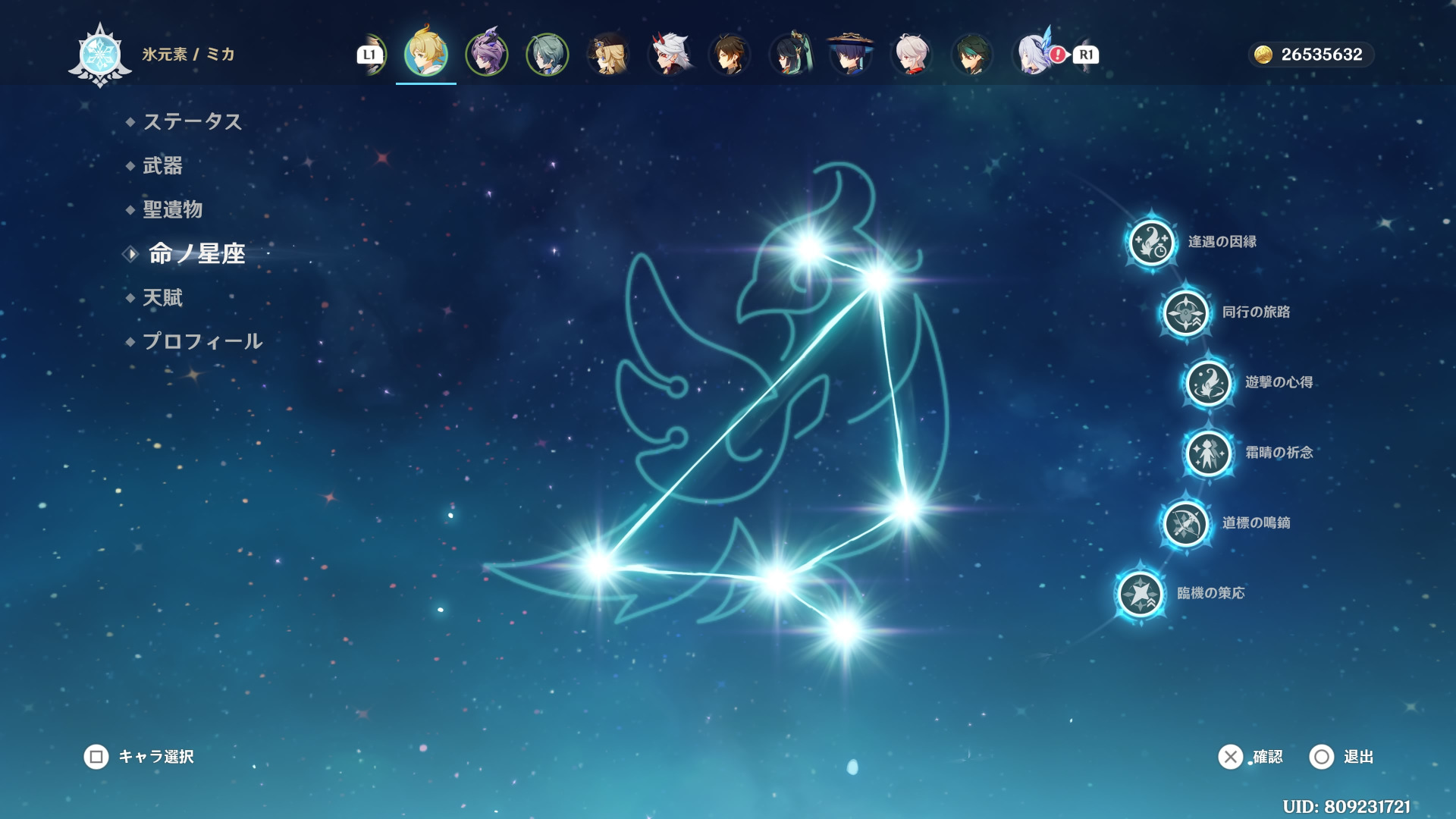The height and width of the screenshot is (819, 1456).
Task: Open the 道標の鳴鏑 constellation node icon
Action: pyautogui.click(x=1185, y=523)
